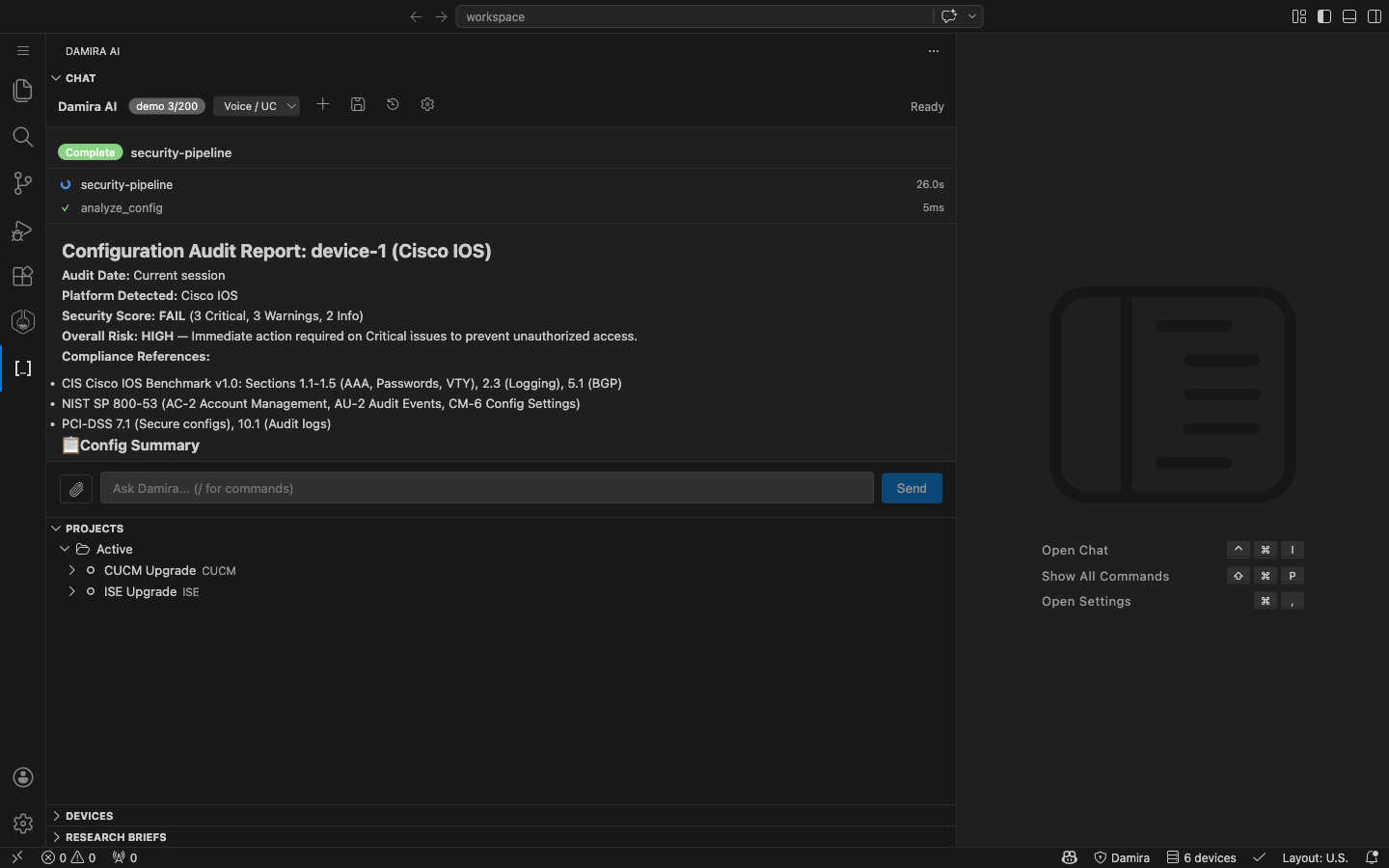Save the chat using the floppy disk icon
Viewport: 1389px width, 868px height.
pyautogui.click(x=358, y=104)
